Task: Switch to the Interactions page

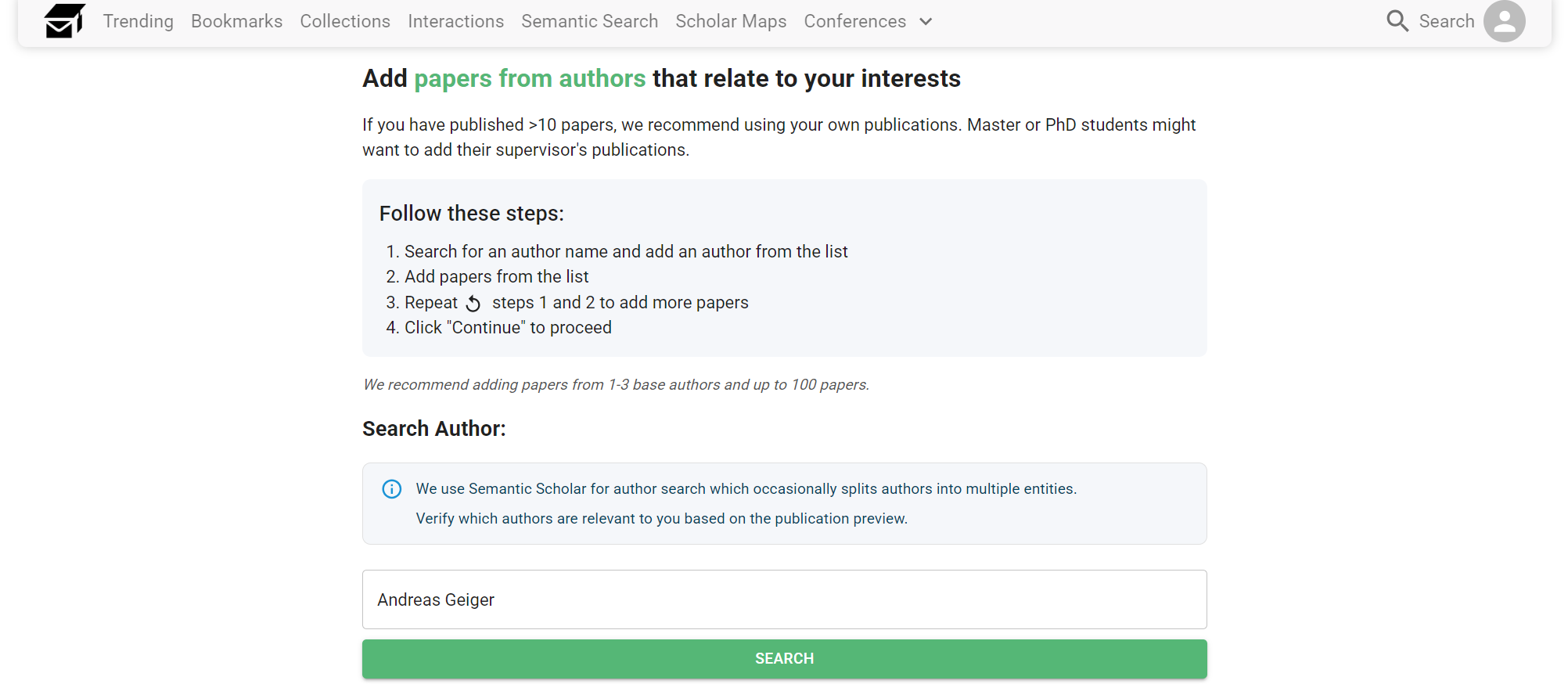Action: 455,21
